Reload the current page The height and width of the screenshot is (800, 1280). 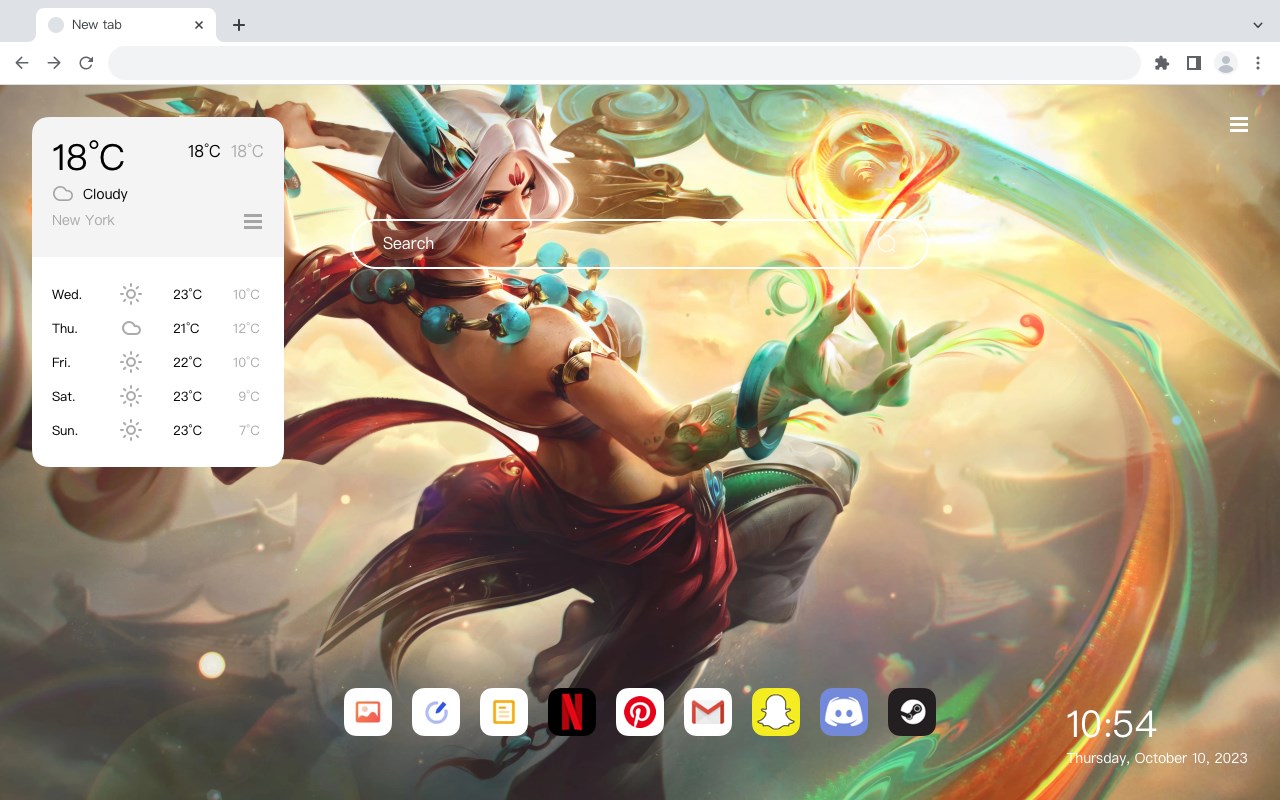86,63
